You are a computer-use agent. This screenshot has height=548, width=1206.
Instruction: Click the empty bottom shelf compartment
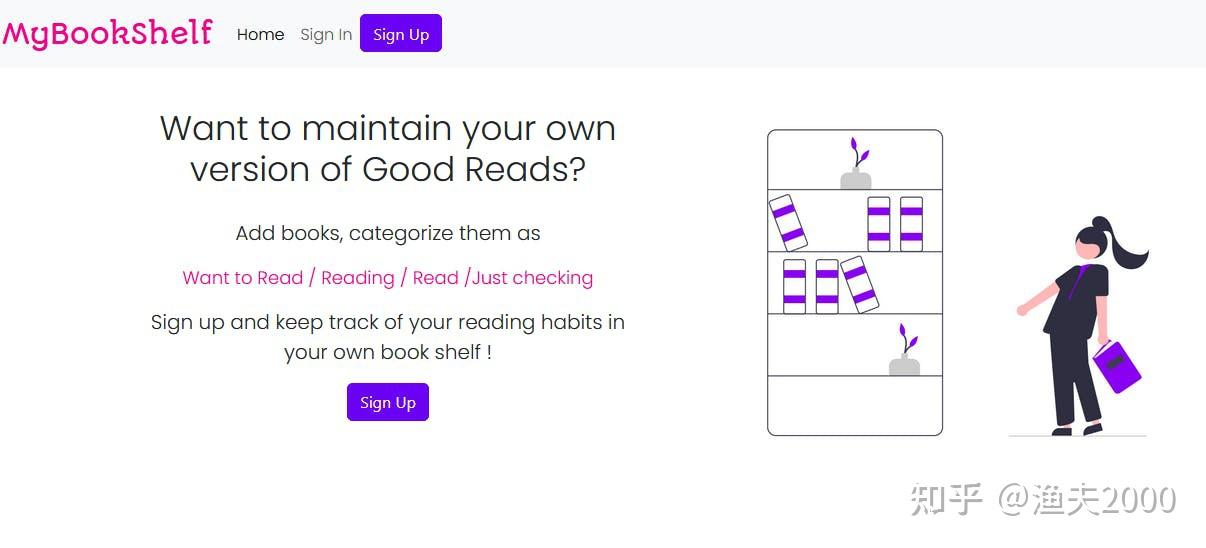tap(855, 405)
